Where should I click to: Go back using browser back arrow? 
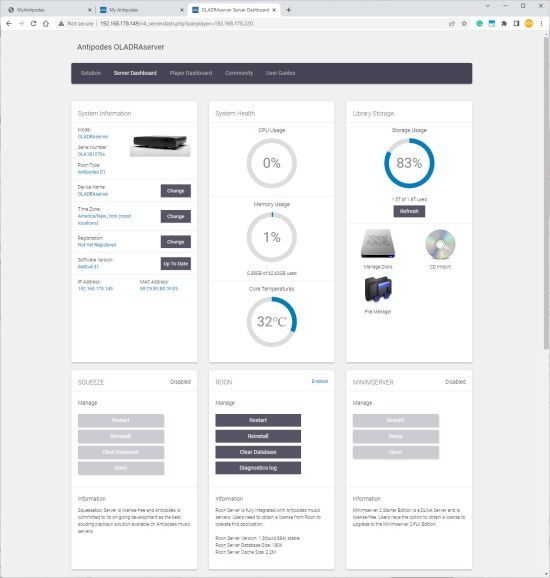9,24
